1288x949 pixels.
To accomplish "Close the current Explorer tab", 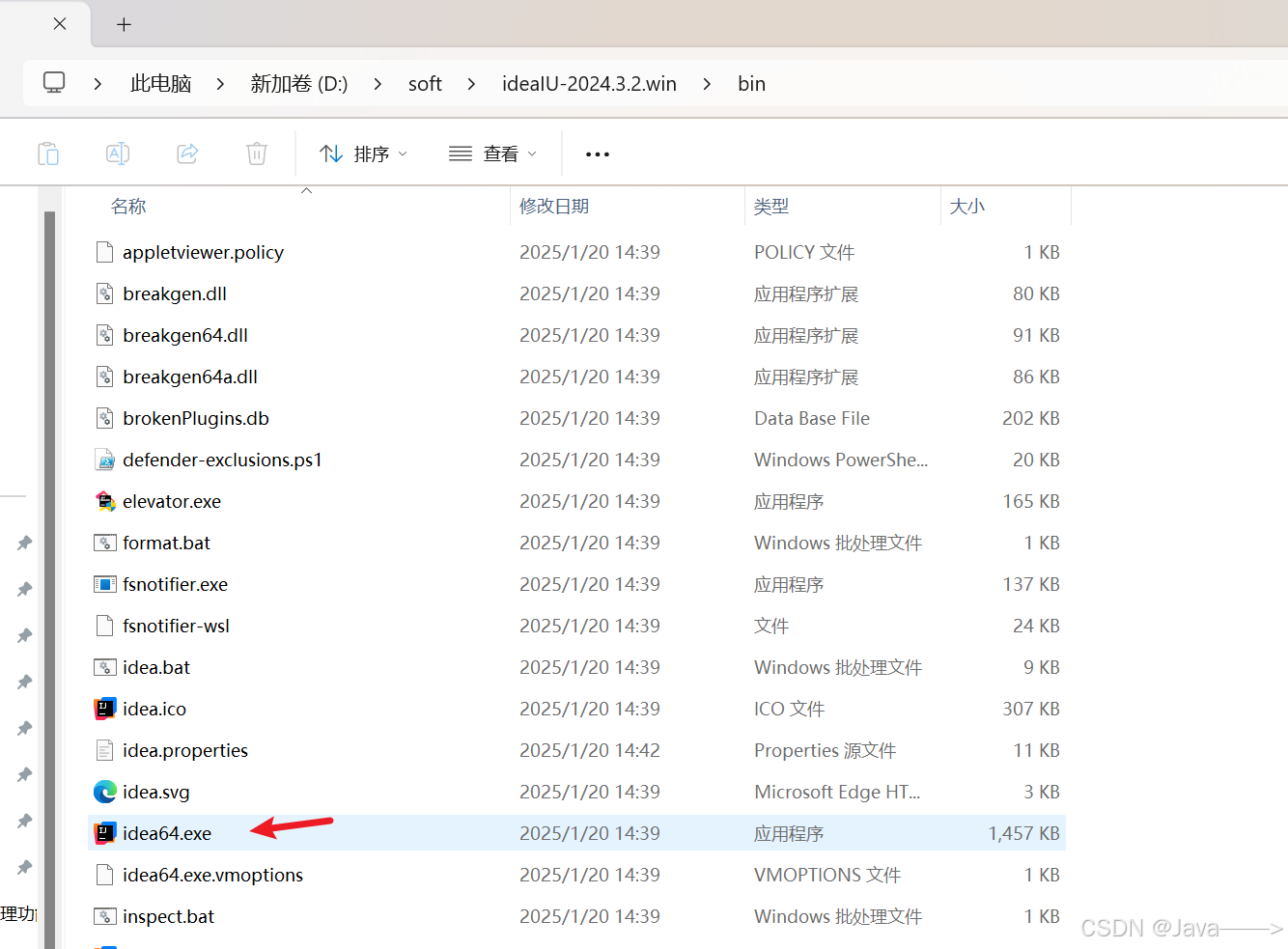I will 60,23.
